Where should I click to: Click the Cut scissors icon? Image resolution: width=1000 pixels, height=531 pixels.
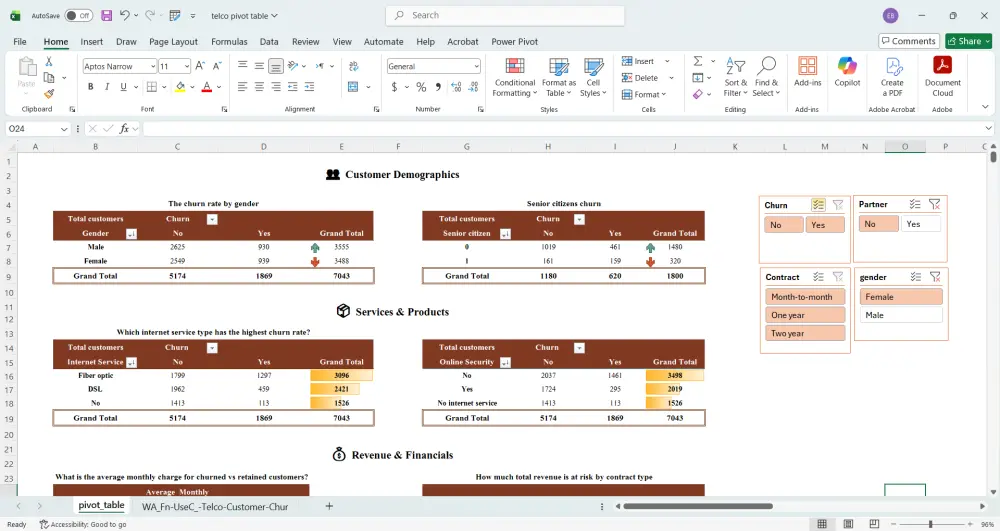click(48, 61)
